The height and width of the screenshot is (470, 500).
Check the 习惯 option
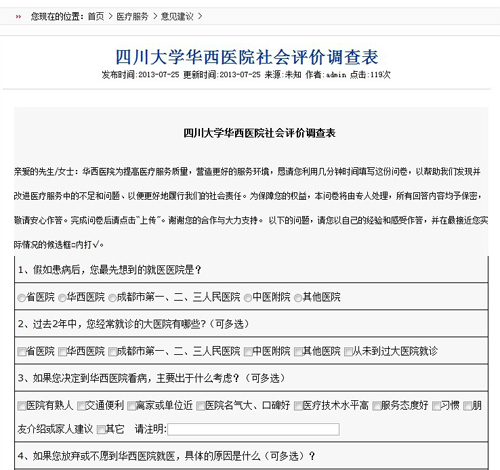(436, 406)
